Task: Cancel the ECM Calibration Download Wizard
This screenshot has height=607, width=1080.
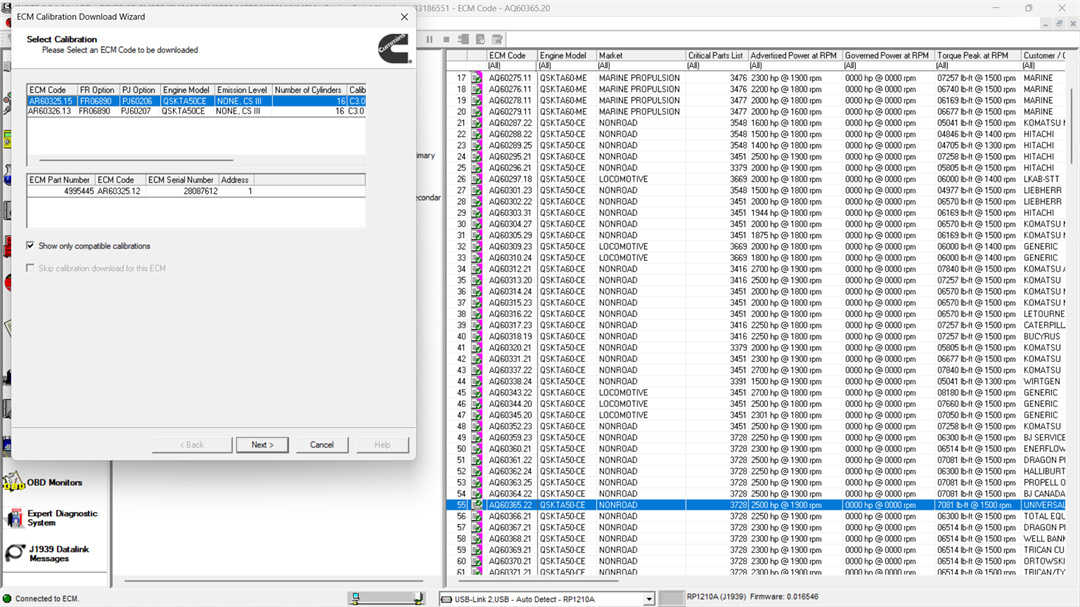Action: coord(322,445)
